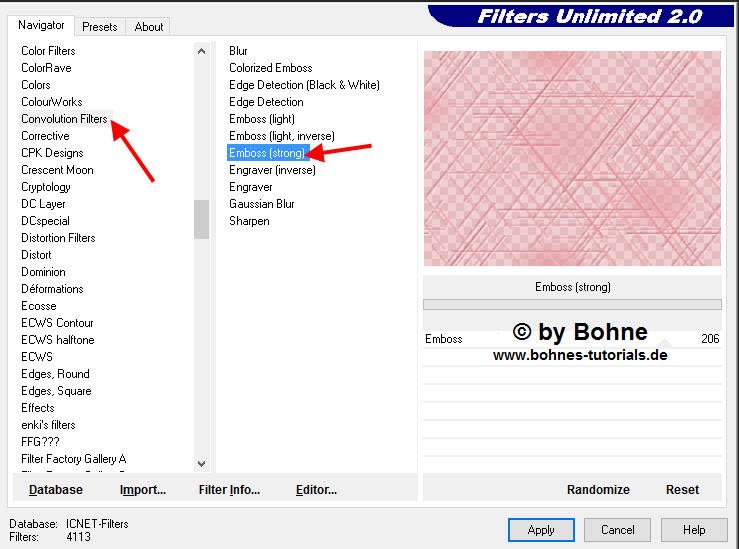Viewport: 739px width, 549px height.
Task: Click the Apply button
Action: [x=541, y=530]
